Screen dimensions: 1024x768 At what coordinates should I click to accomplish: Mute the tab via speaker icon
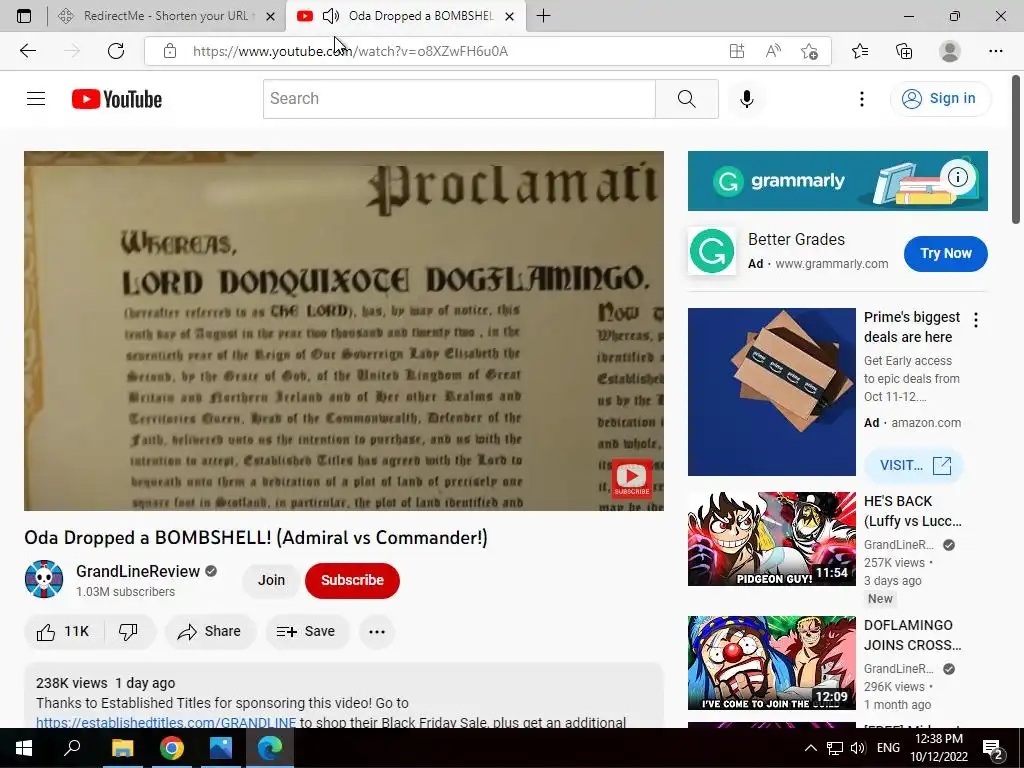(331, 16)
